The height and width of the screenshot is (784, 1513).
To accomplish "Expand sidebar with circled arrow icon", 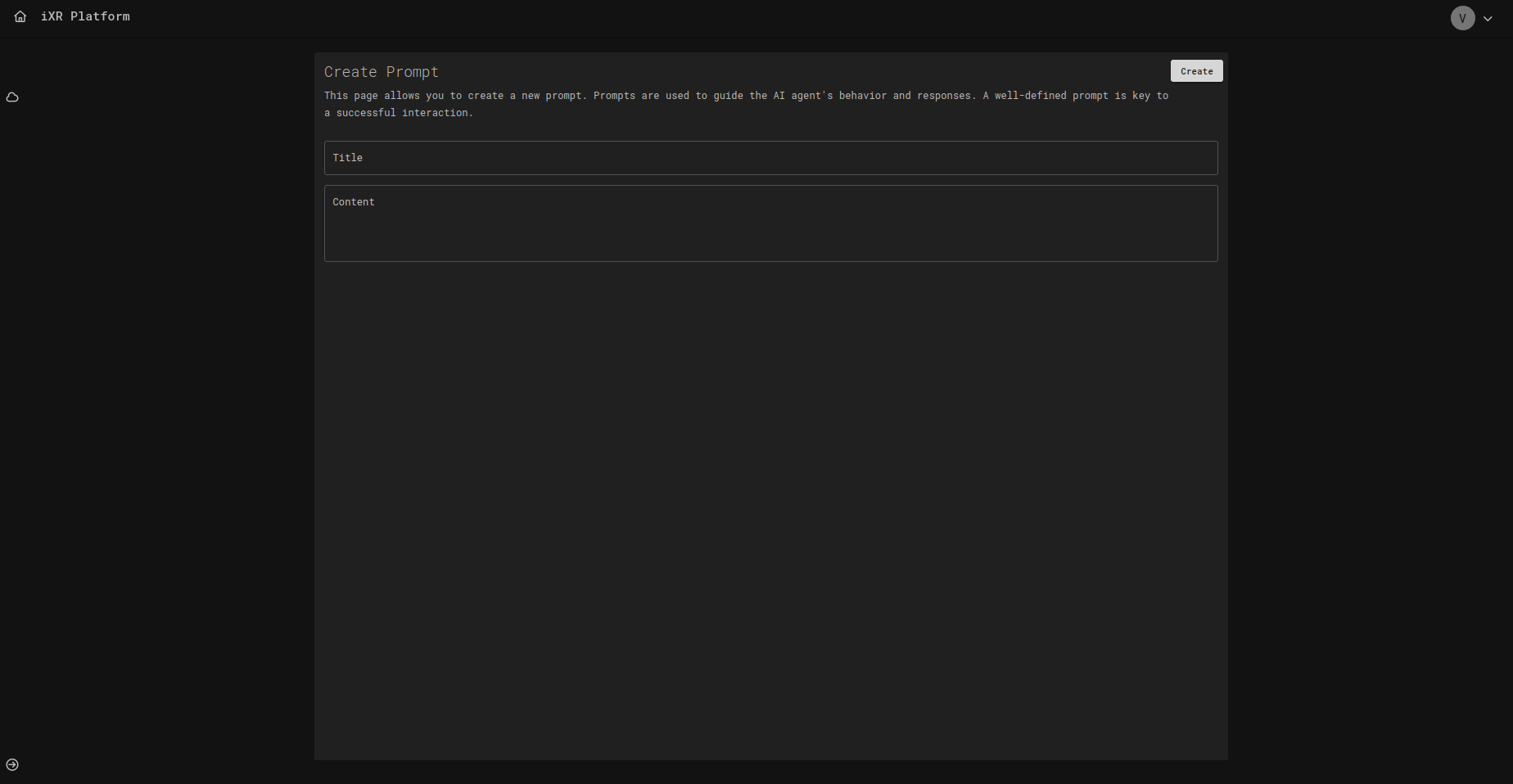I will pyautogui.click(x=12, y=764).
